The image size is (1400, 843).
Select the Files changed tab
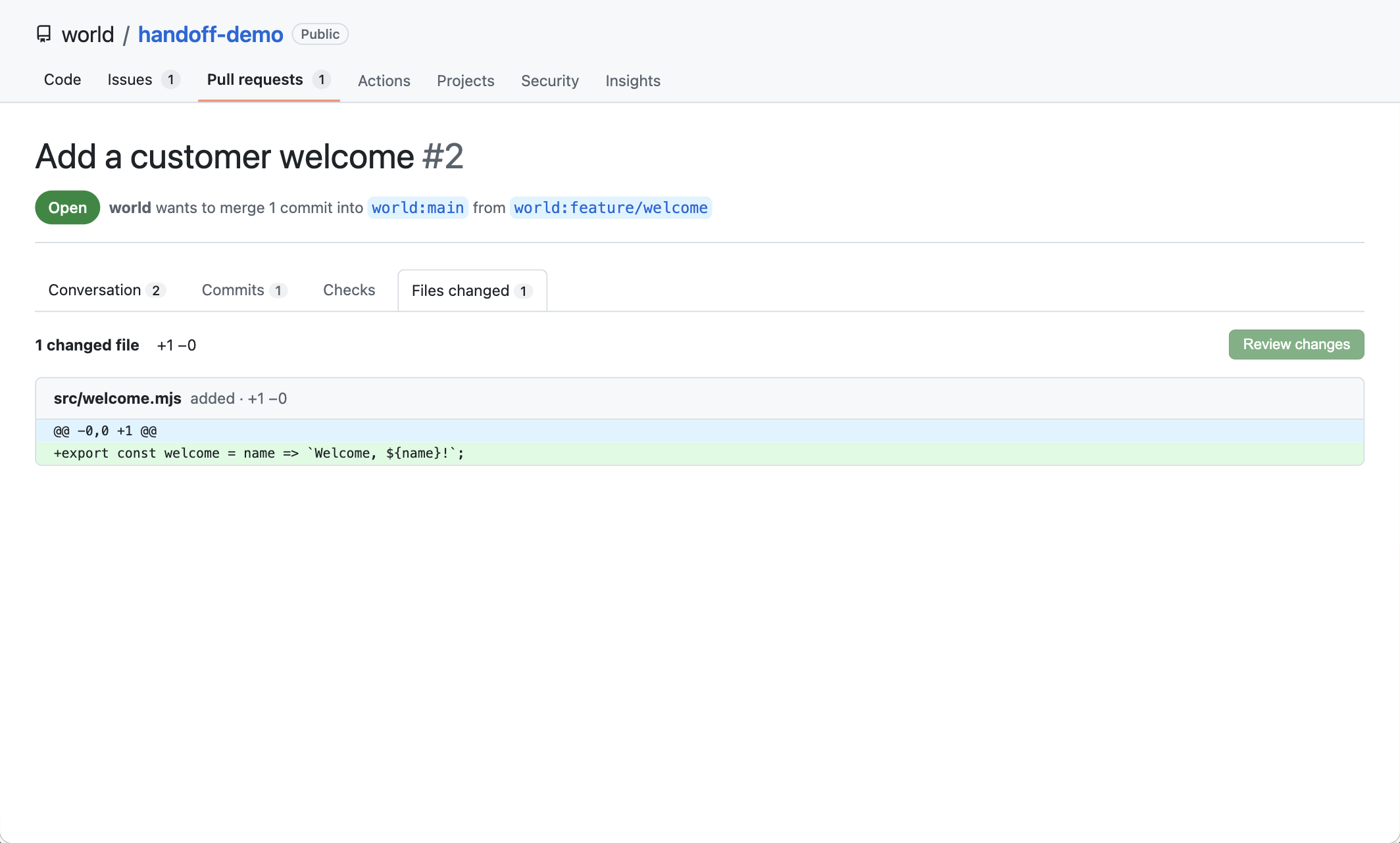point(472,291)
